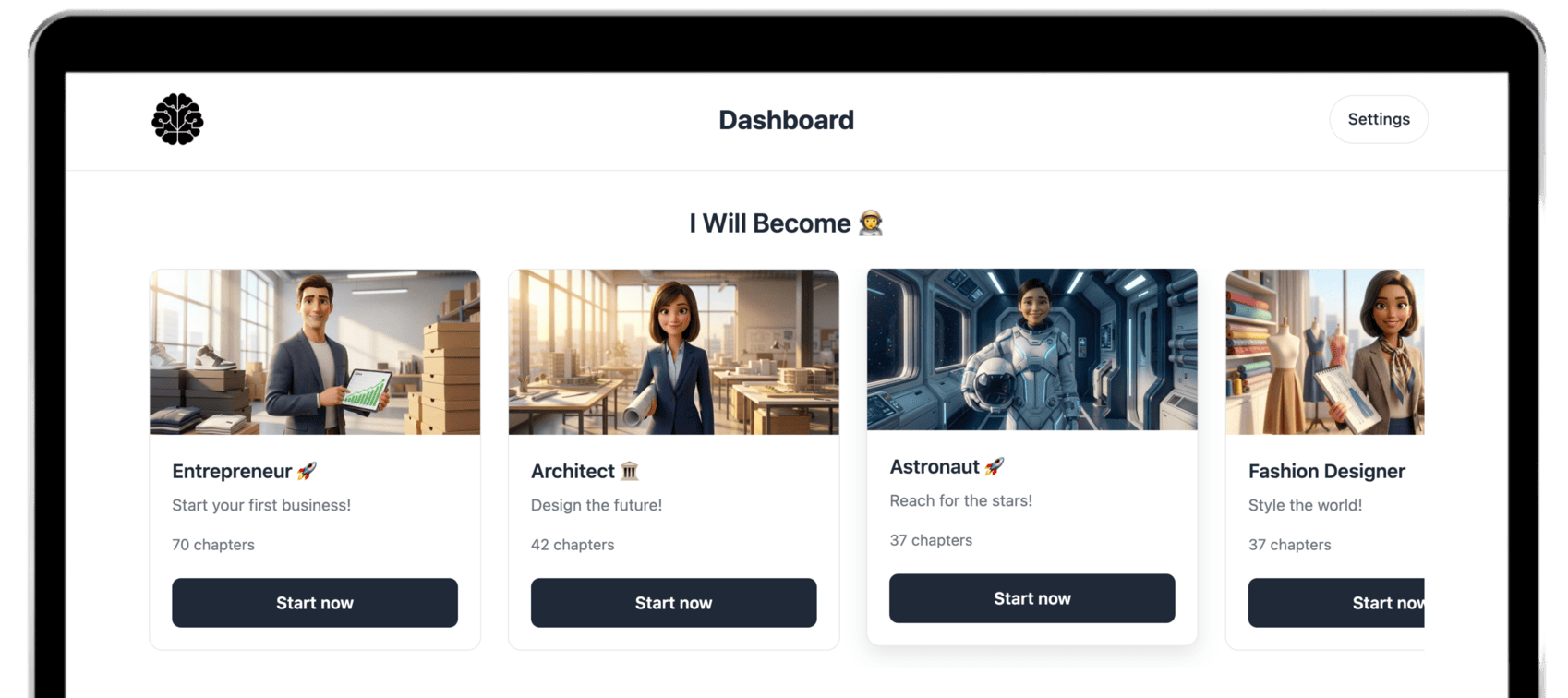Select the Entrepreneur title text
Image resolution: width=1568 pixels, height=698 pixels.
(232, 471)
